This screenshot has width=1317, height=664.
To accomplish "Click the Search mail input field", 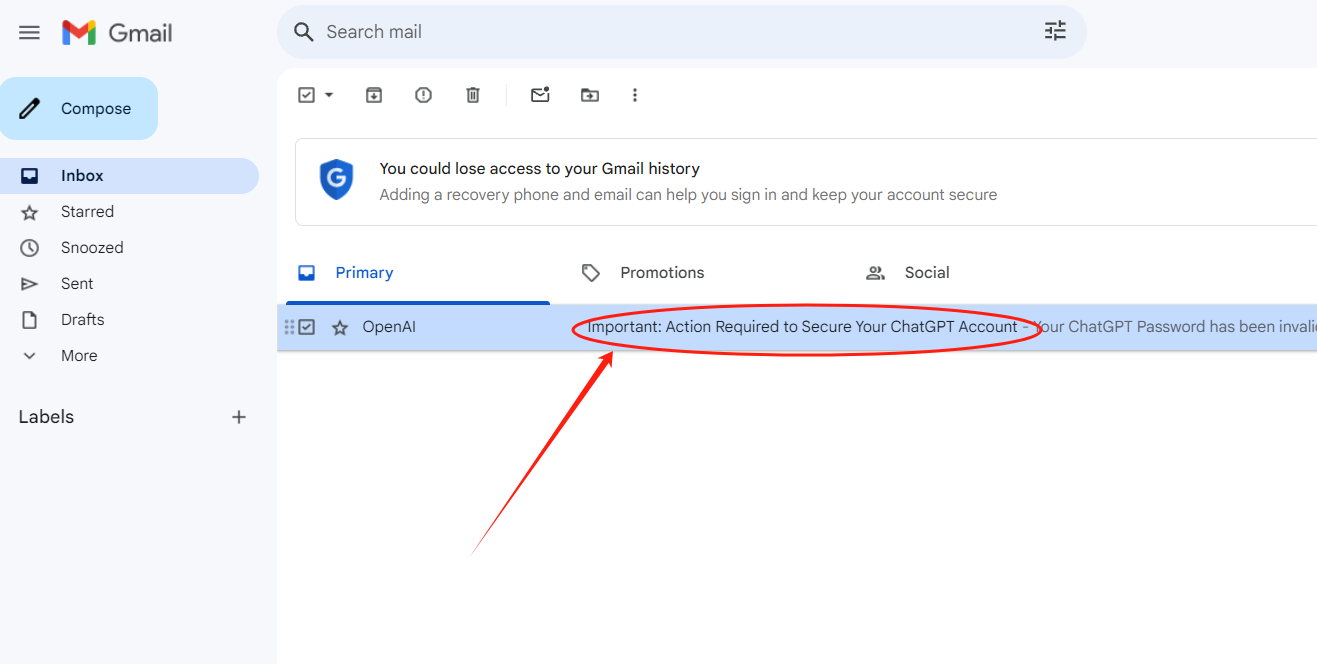I will [680, 32].
